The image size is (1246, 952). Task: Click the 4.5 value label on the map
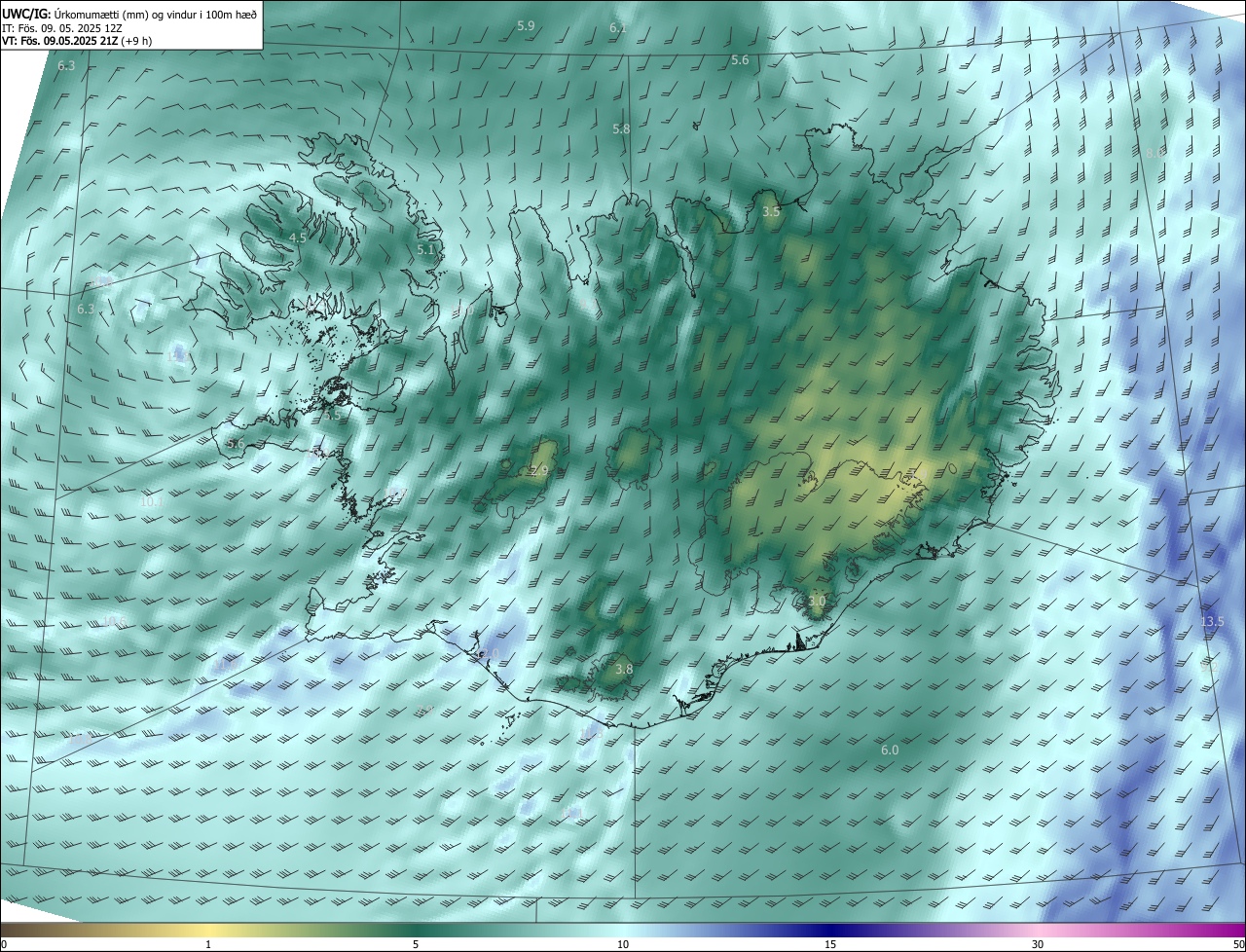(x=299, y=238)
